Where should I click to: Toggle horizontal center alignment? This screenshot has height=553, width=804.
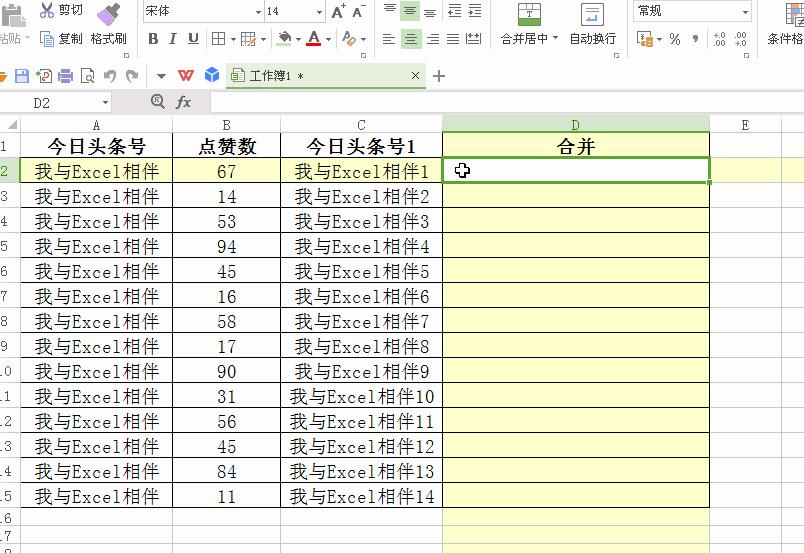tap(411, 38)
